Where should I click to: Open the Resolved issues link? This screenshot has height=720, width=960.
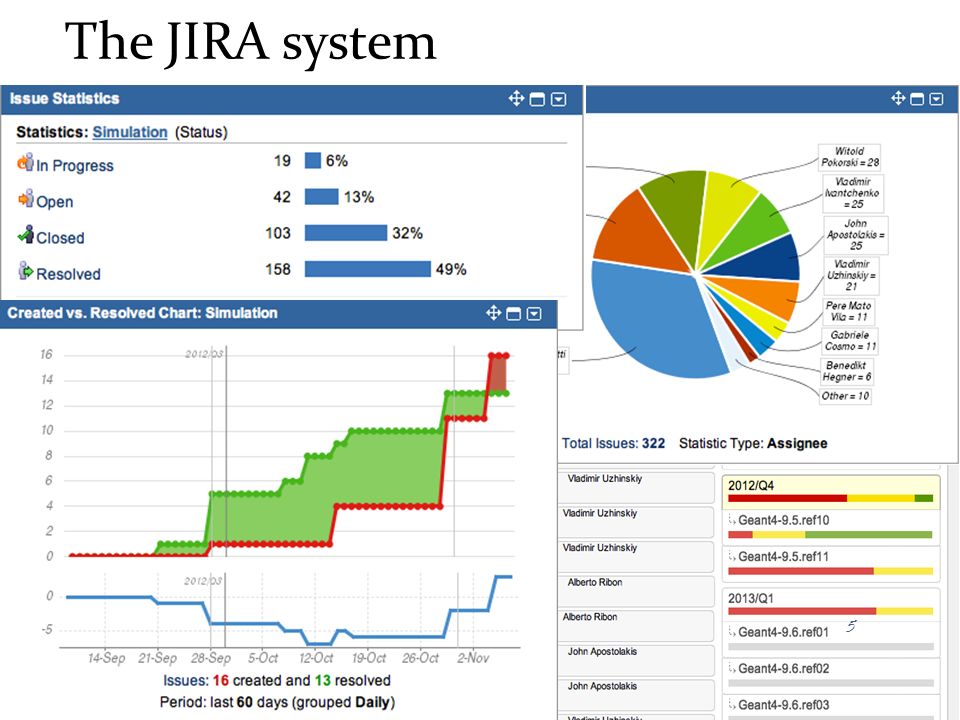coord(68,274)
